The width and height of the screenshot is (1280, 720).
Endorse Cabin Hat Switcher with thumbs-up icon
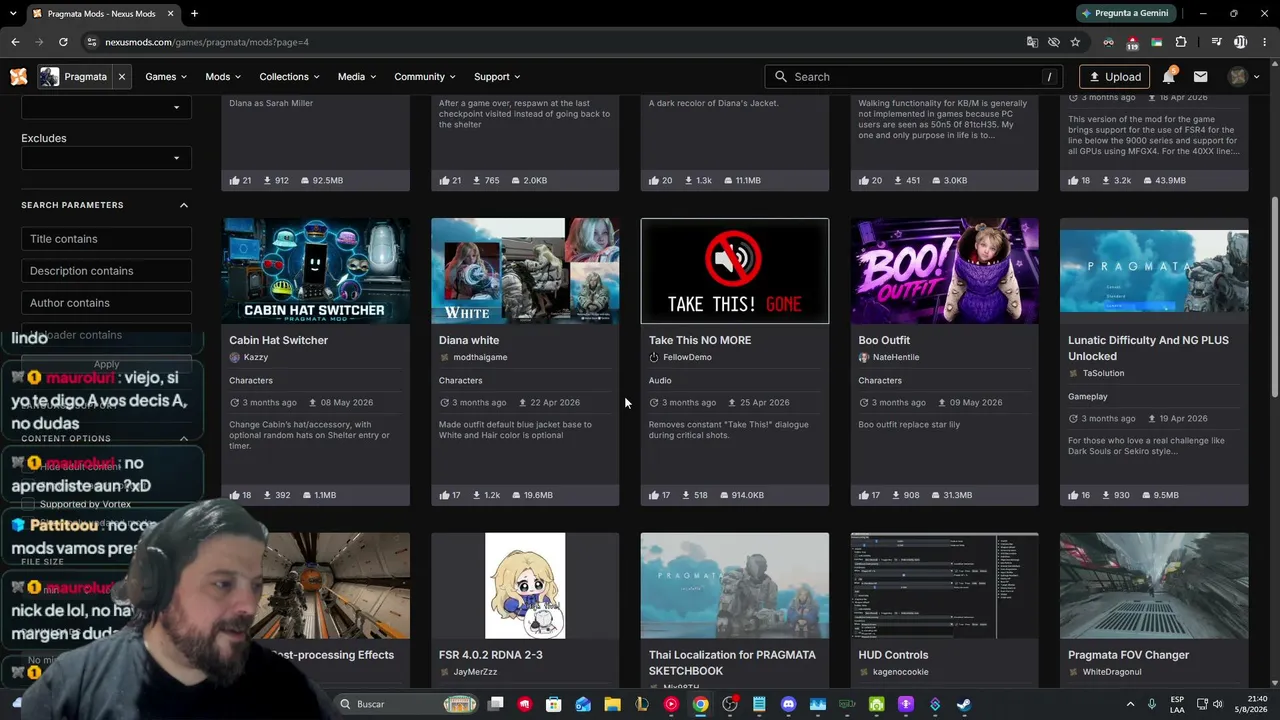[234, 495]
